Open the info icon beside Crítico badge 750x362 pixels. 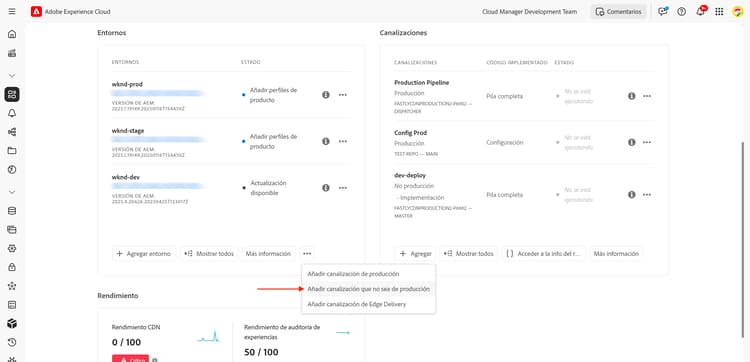click(x=154, y=360)
